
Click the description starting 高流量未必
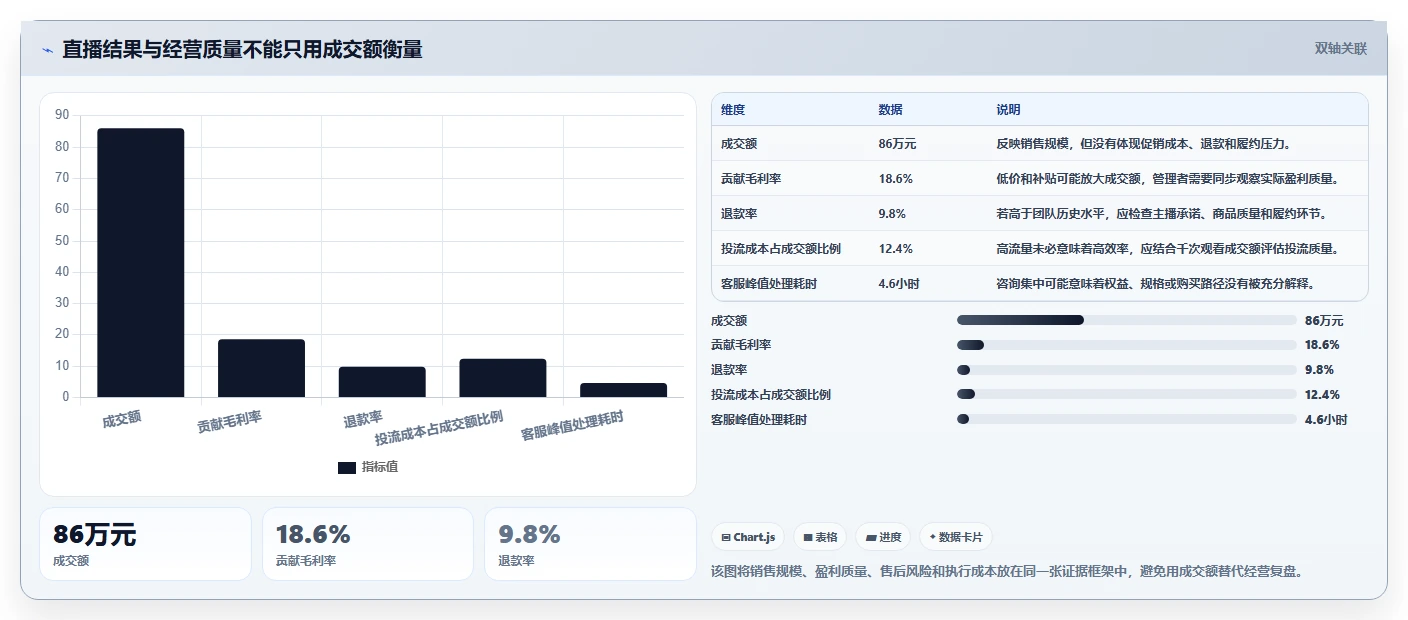pos(1167,249)
